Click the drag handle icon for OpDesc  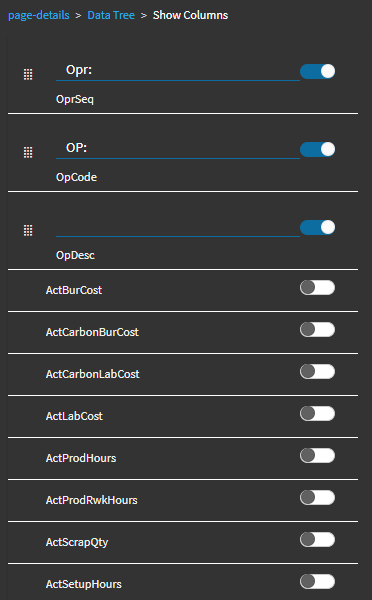pos(28,230)
